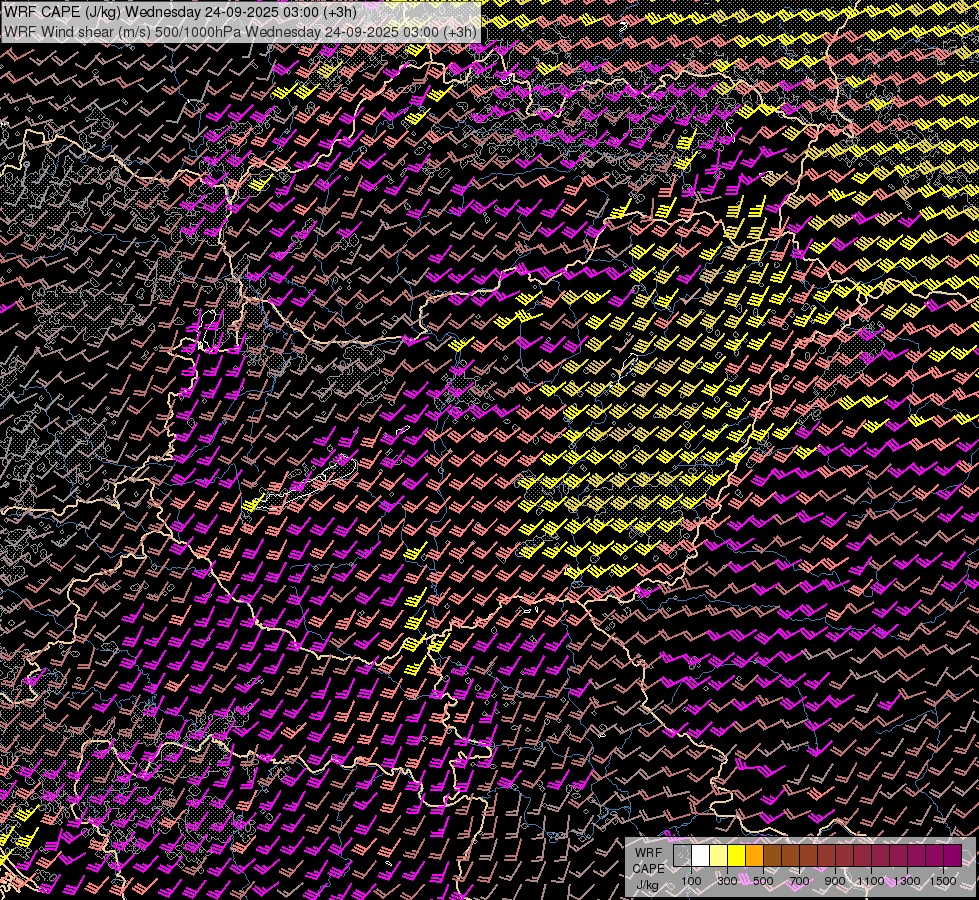Viewport: 979px width, 900px height.
Task: Click the WRF Wind shear title line
Action: coord(240,31)
